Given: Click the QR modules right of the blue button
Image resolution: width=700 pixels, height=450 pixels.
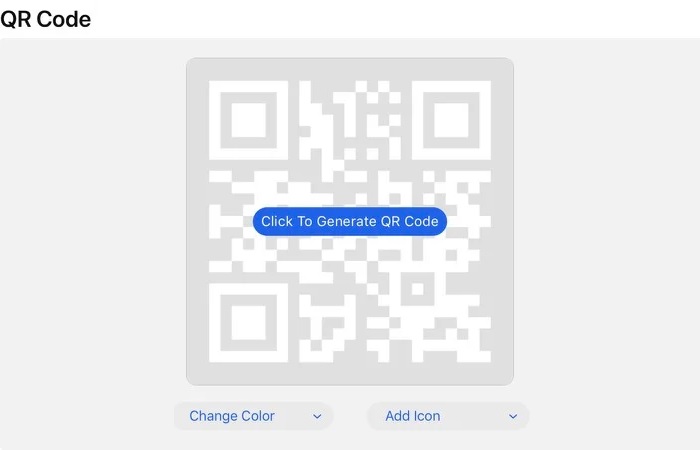Looking at the screenshot, I should coord(469,221).
